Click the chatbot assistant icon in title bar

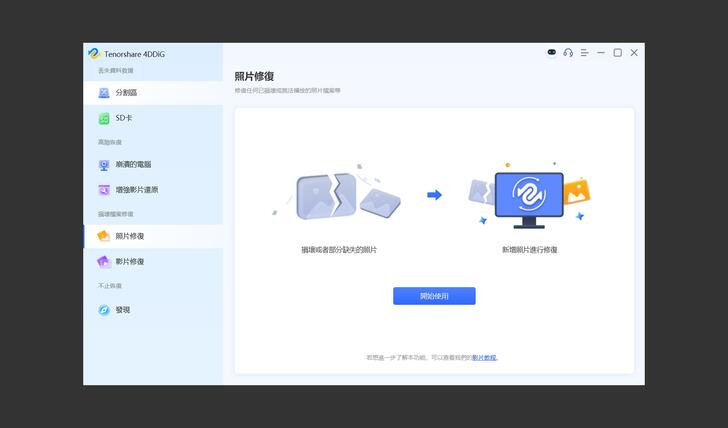(x=552, y=52)
